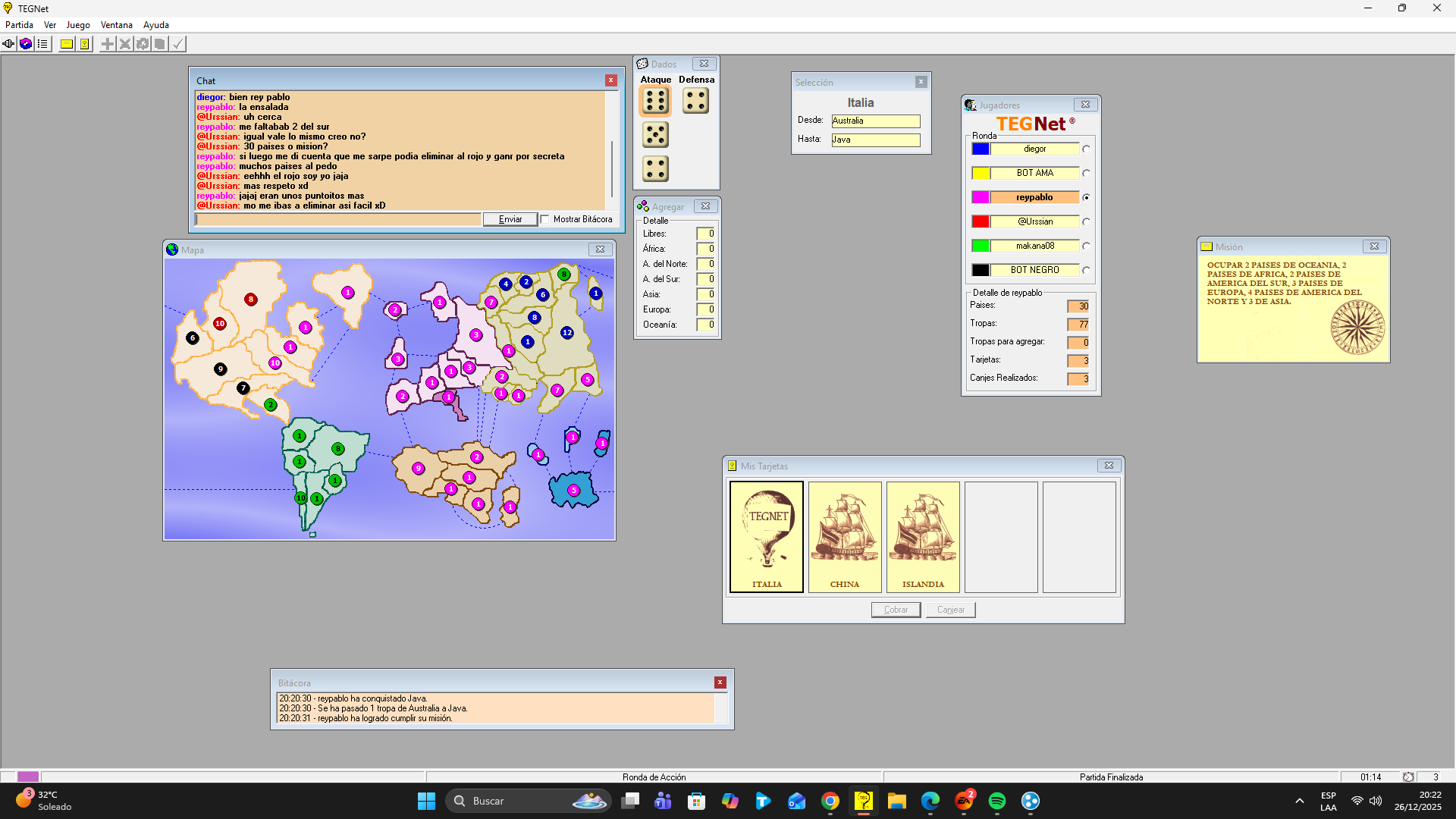Click the top attack die showing six

(655, 101)
